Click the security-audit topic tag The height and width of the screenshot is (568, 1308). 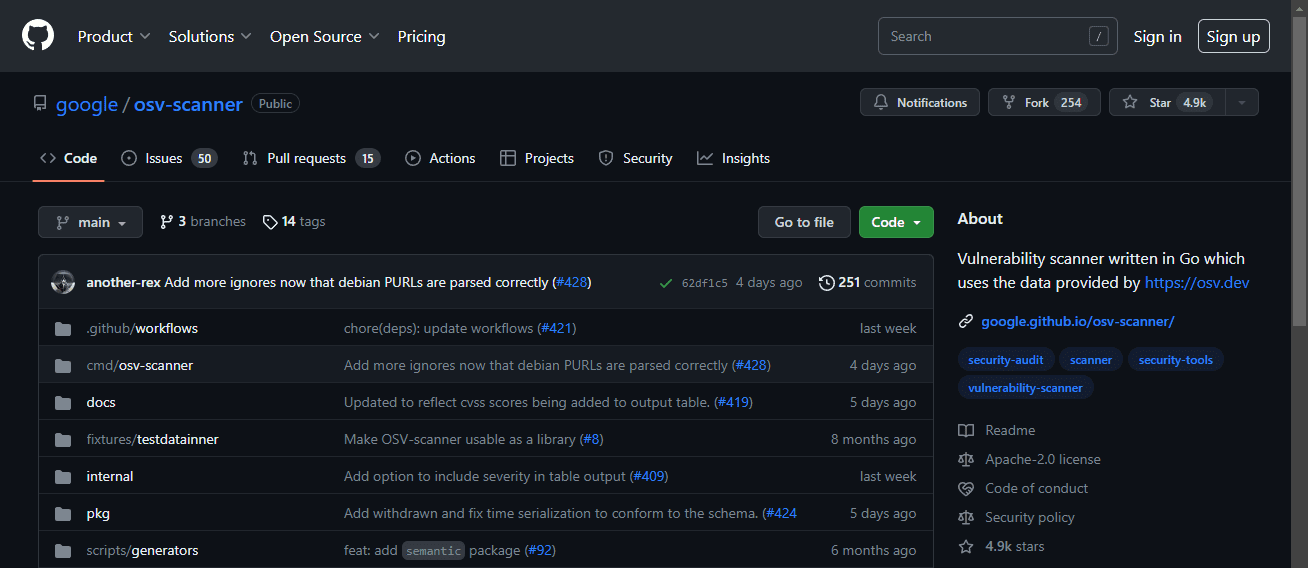tap(1006, 360)
